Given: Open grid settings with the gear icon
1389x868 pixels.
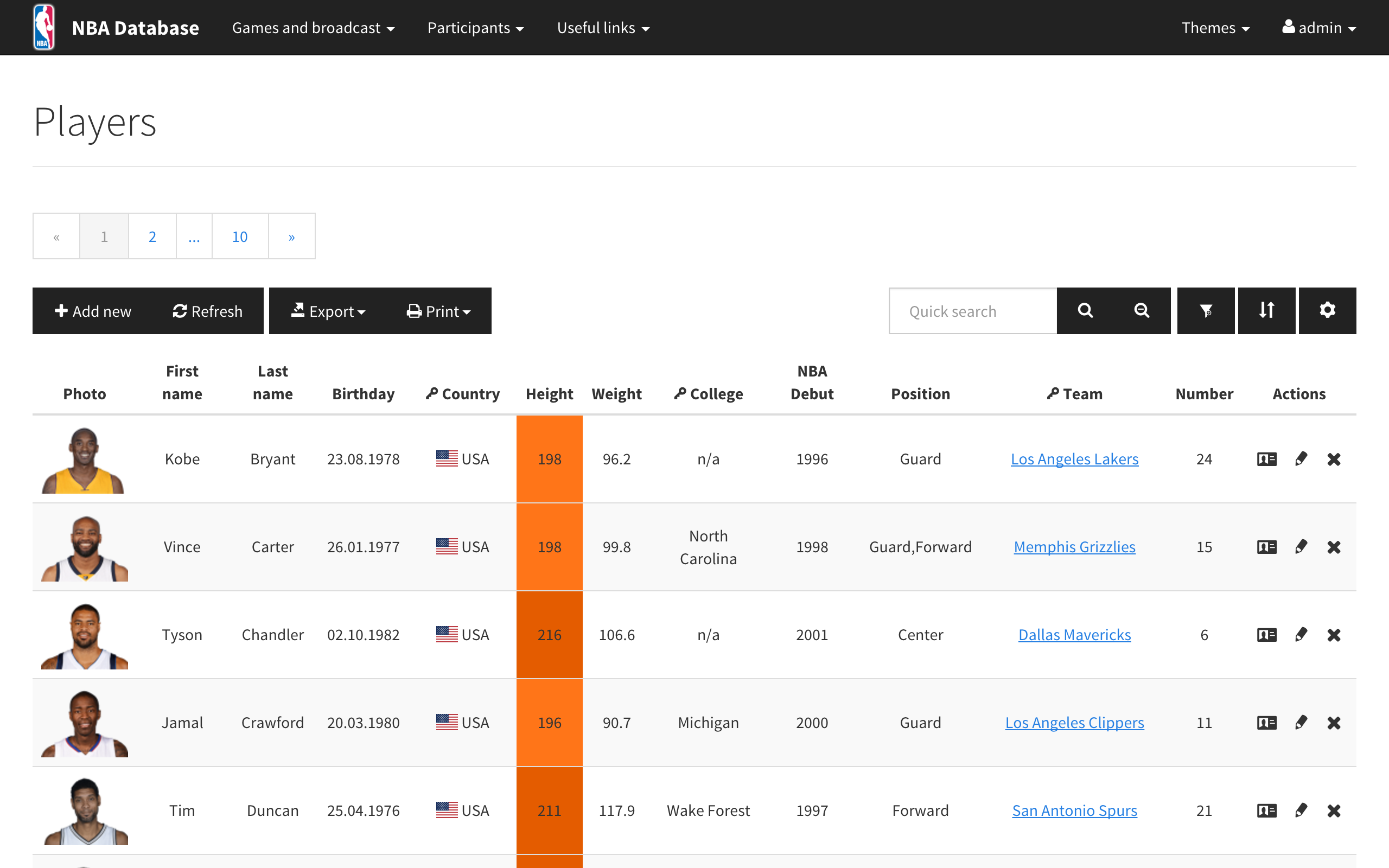Looking at the screenshot, I should coord(1327,310).
